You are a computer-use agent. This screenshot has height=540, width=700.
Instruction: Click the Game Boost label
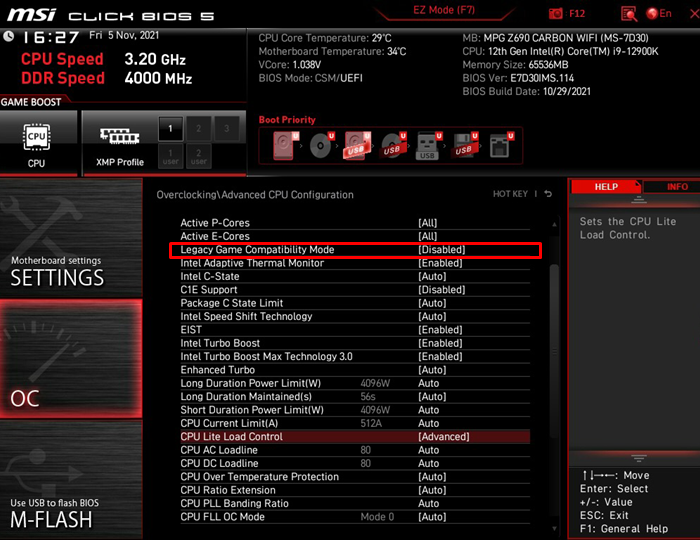click(31, 102)
